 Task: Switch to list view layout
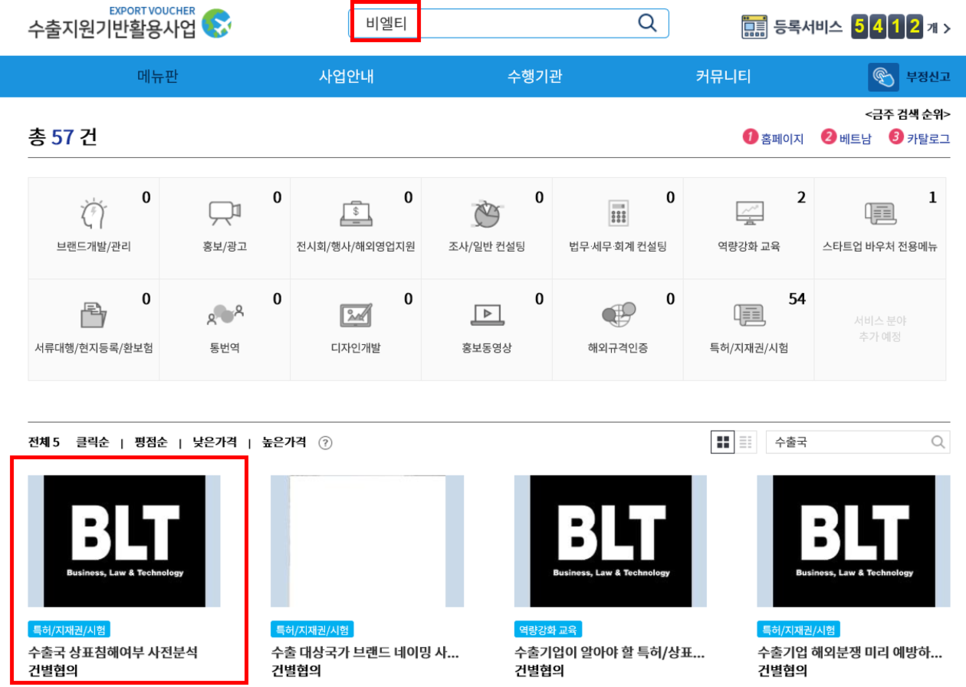click(744, 441)
